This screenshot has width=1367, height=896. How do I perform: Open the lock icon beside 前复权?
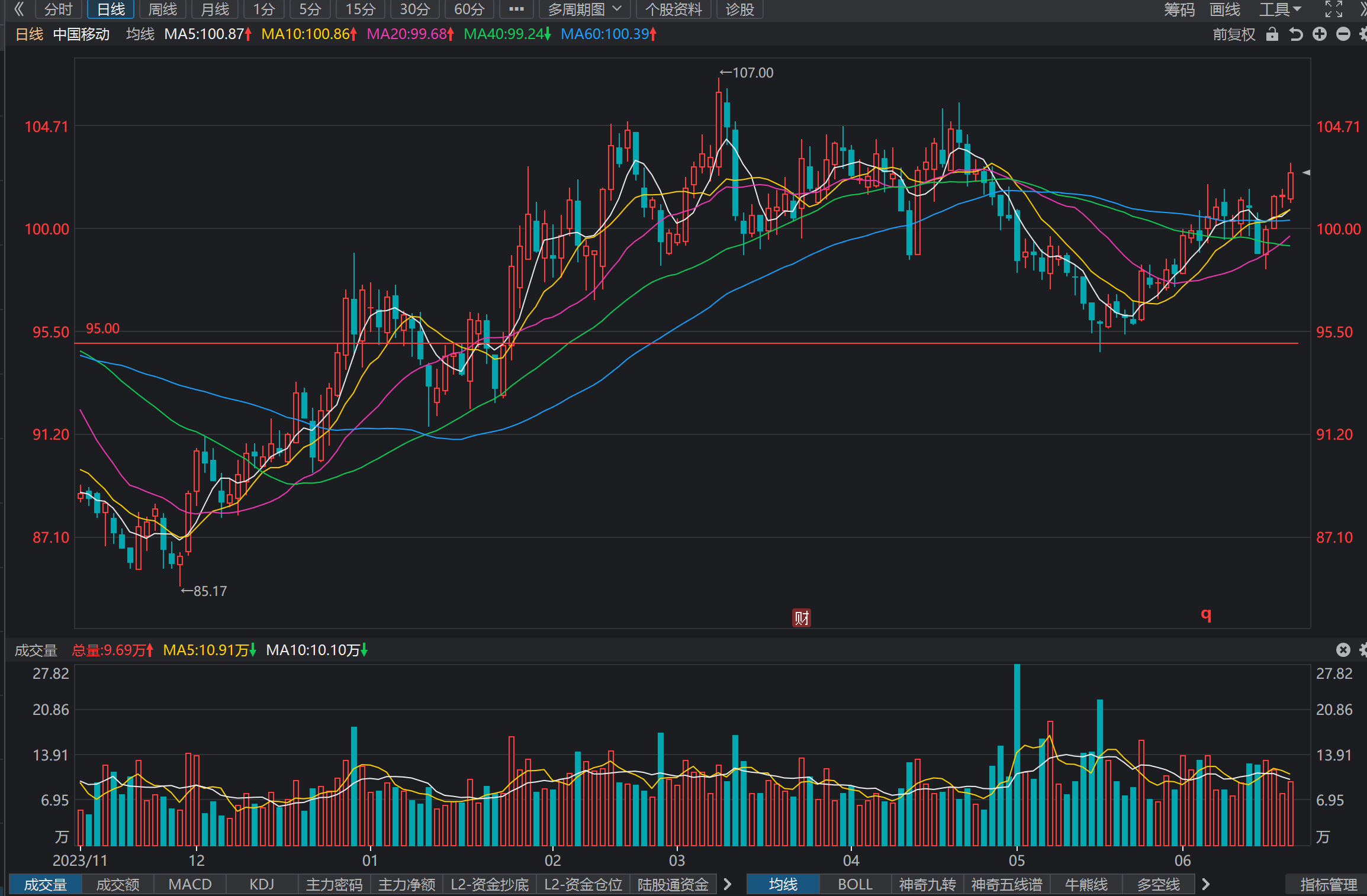[x=1272, y=34]
